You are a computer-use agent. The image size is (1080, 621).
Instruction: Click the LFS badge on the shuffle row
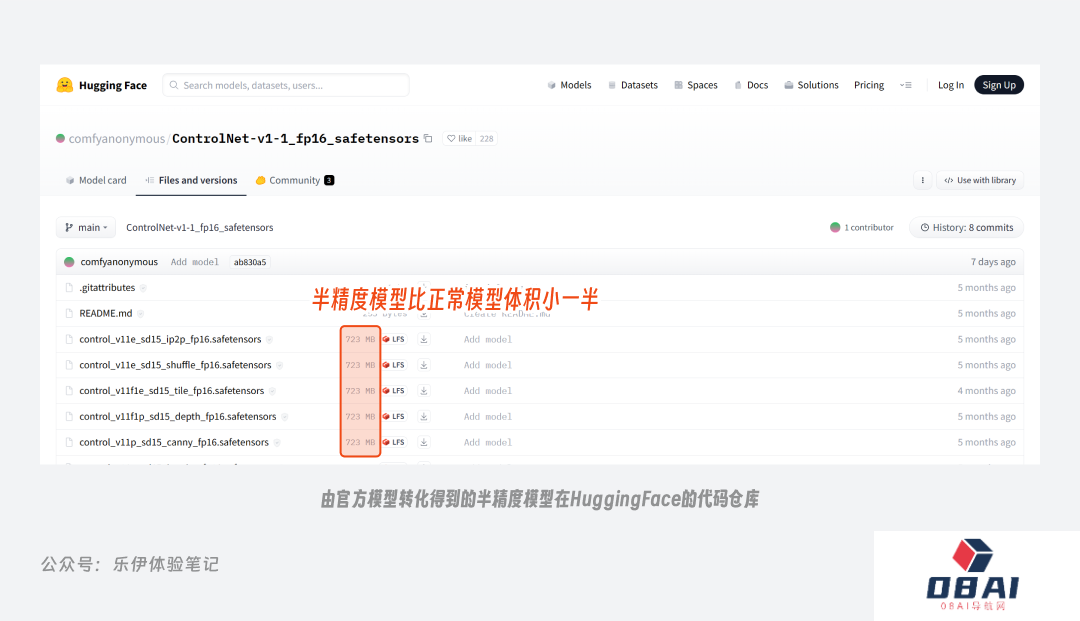point(394,365)
